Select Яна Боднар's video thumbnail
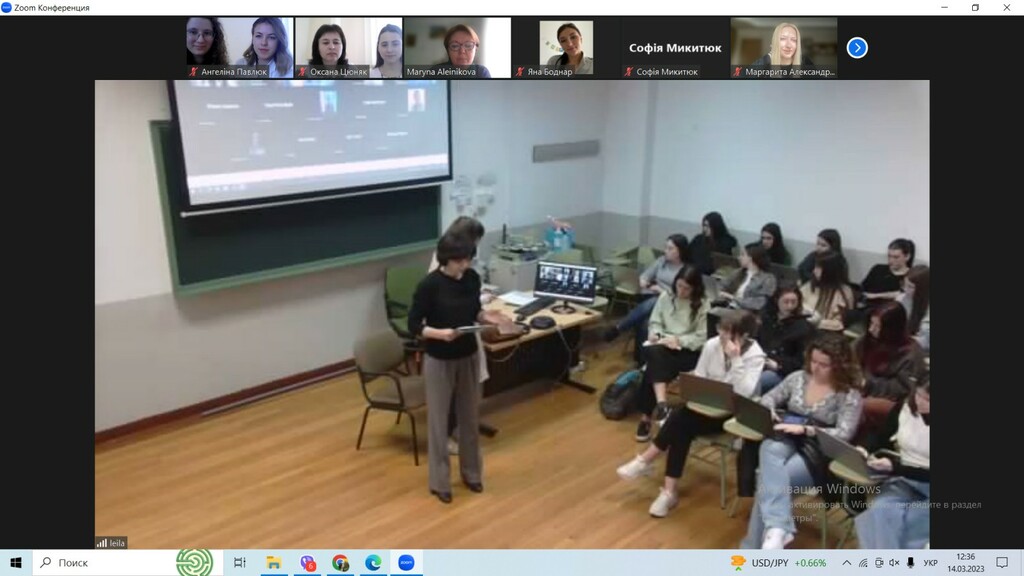The height and width of the screenshot is (576, 1024). point(566,47)
